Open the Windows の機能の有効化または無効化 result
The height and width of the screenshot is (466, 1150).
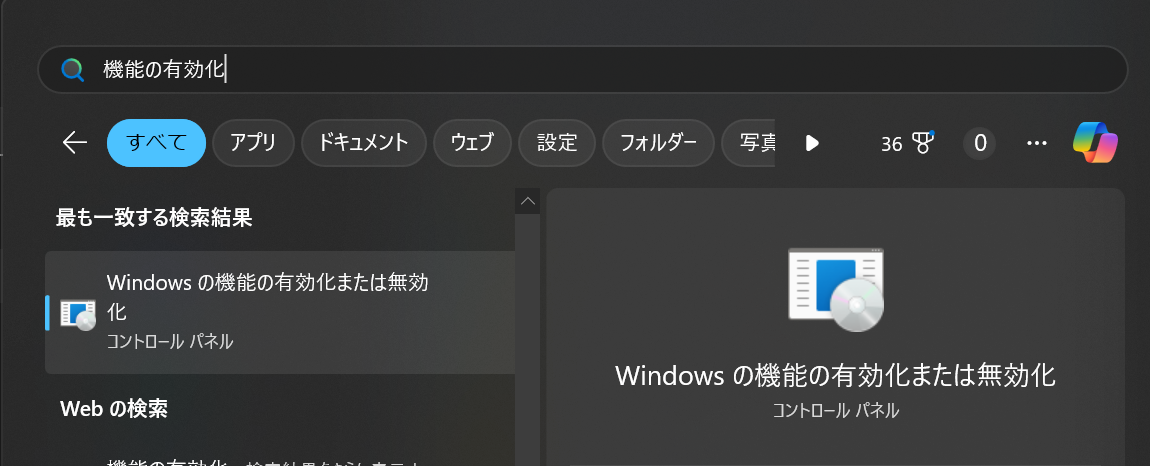[280, 313]
